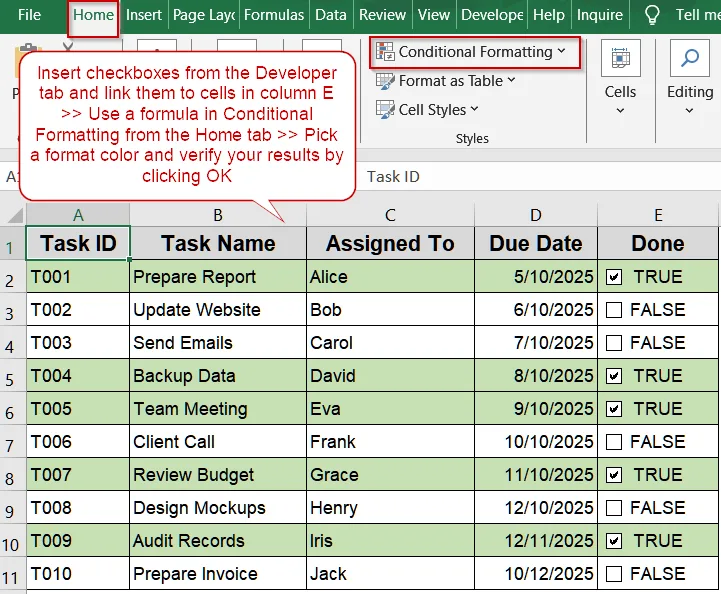Click the Format as Table label
Screen dimensions: 721x594
pyautogui.click(x=451, y=81)
